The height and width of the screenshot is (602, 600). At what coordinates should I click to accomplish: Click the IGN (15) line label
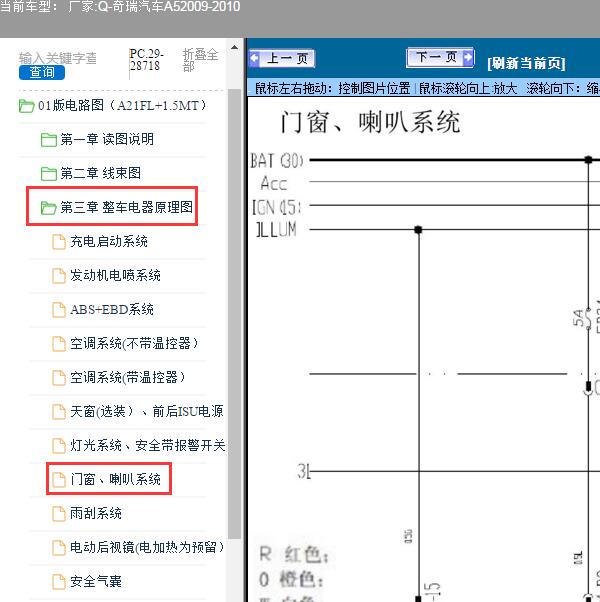(x=276, y=207)
